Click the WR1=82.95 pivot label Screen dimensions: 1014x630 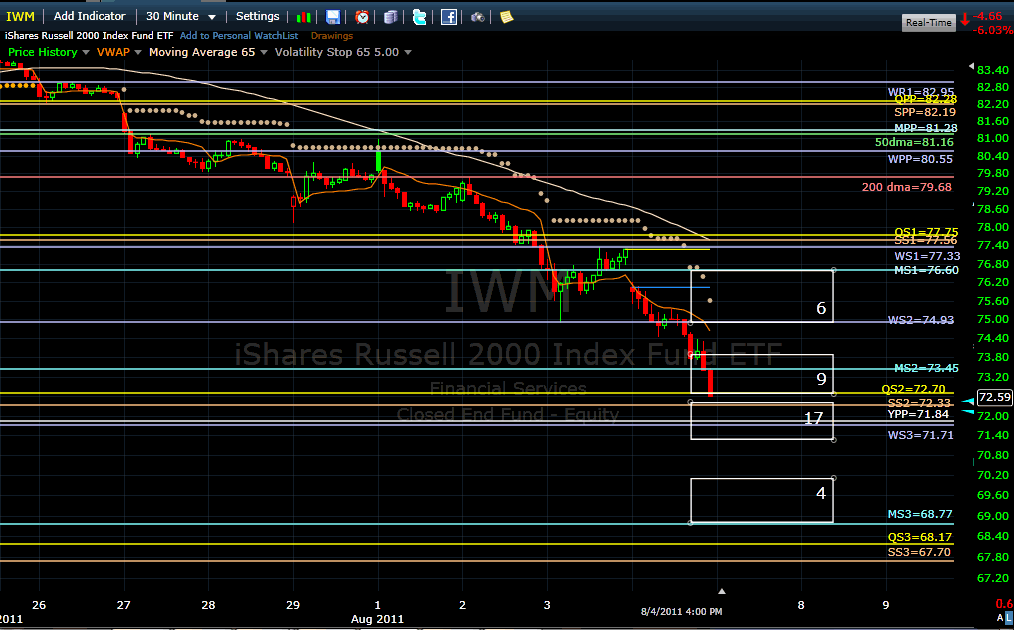921,92
